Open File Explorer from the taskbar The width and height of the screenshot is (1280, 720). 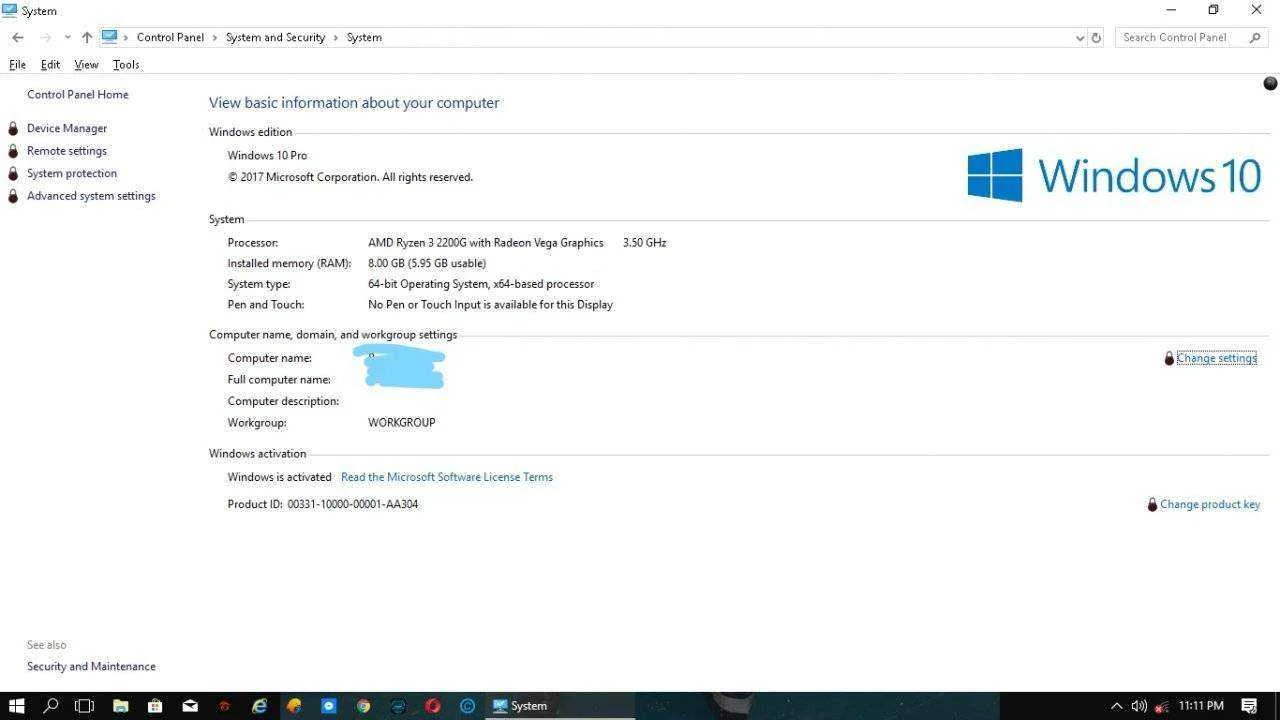pos(121,705)
